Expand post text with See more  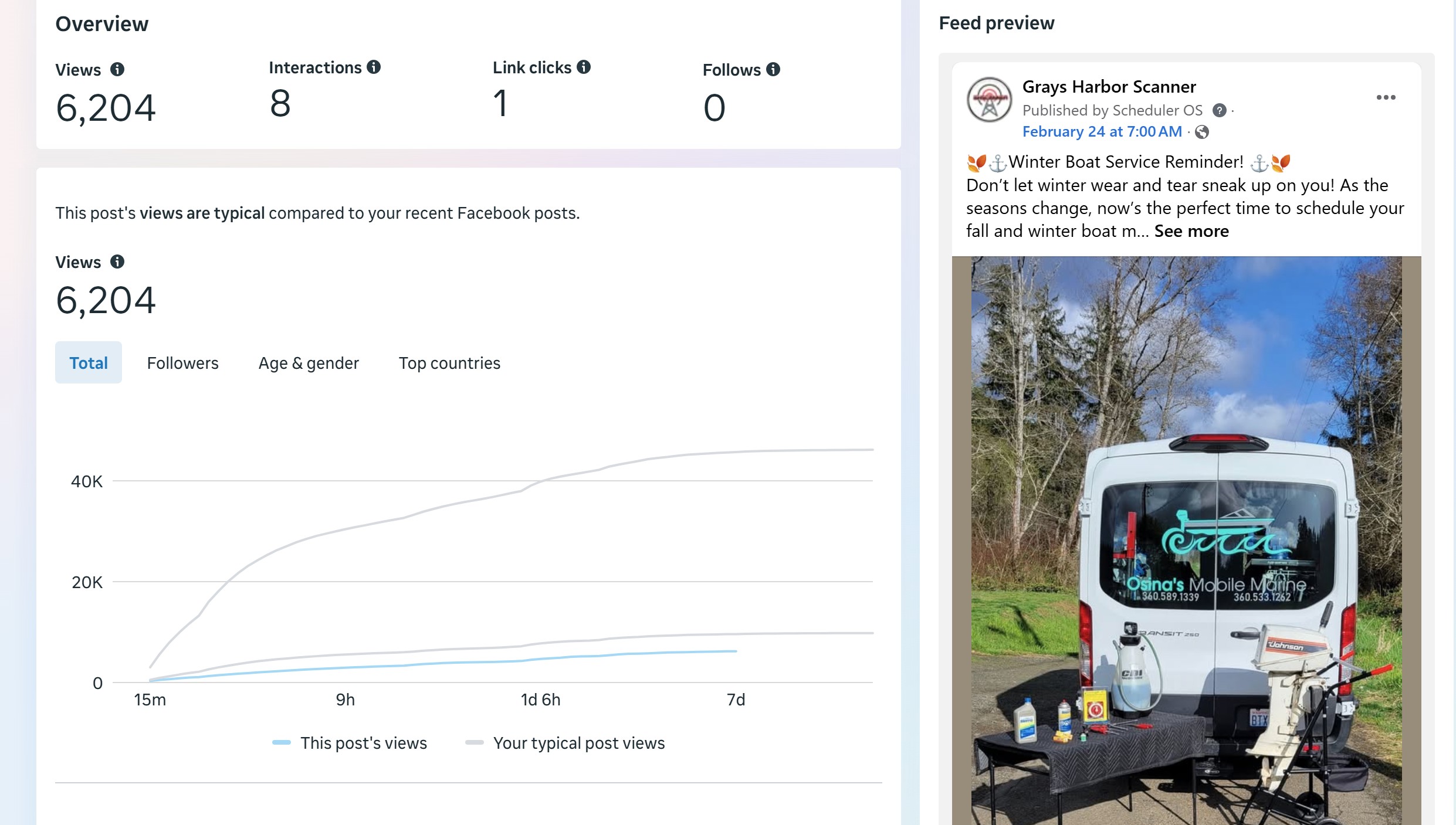coord(1191,231)
